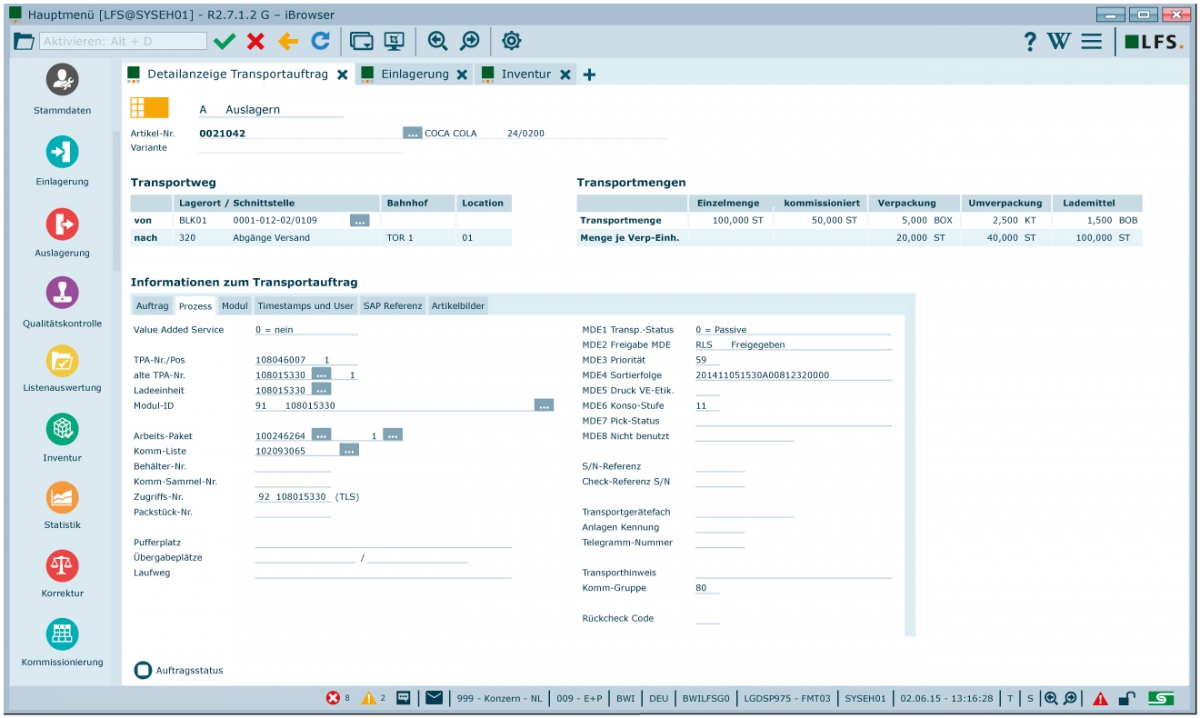Screen dimensions: 1200x718
Task: Switch to the Inventur tab
Action: pyautogui.click(x=526, y=74)
